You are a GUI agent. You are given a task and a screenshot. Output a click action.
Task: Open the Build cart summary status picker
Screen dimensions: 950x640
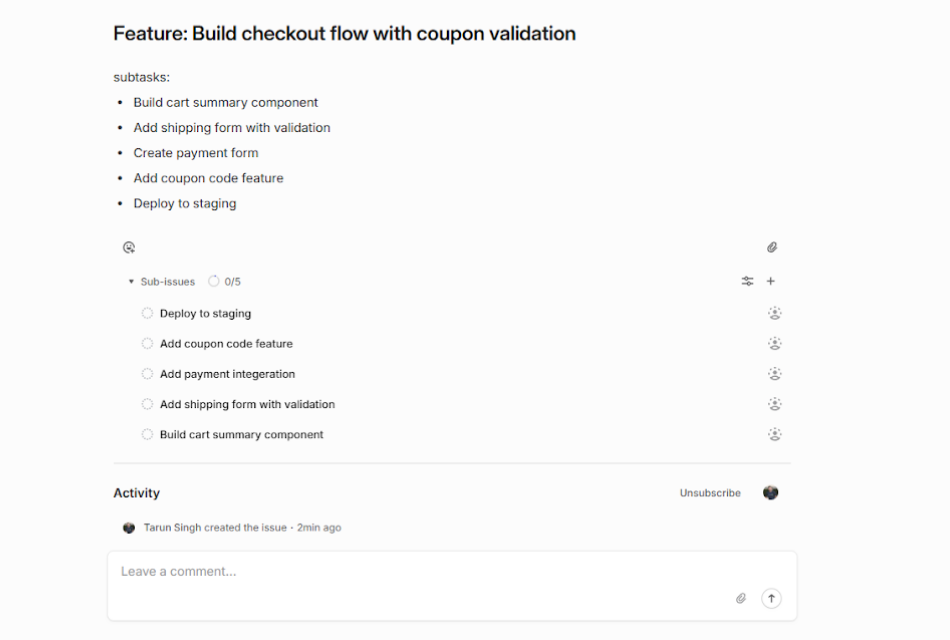[148, 435]
